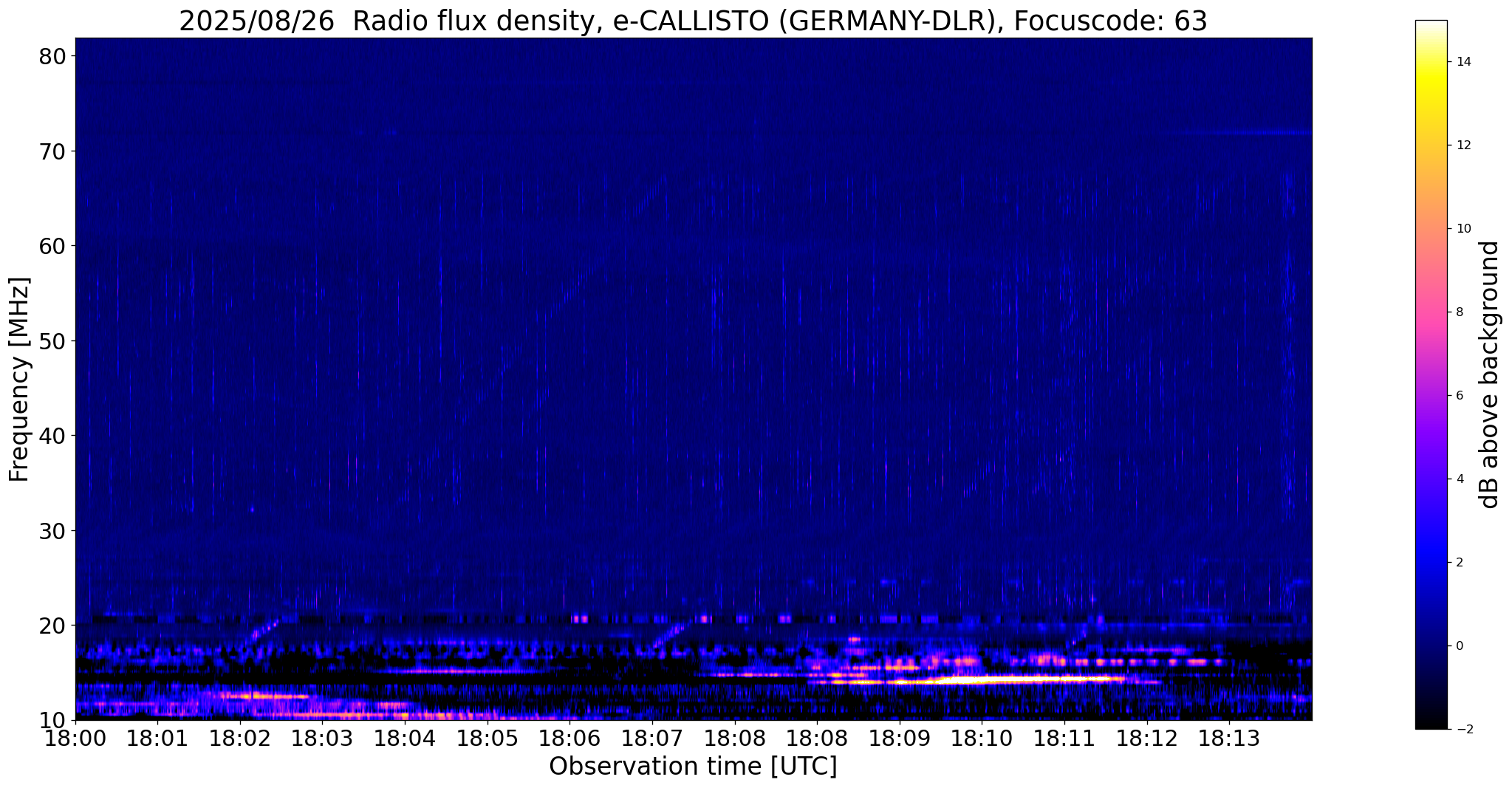Pick the 14 dB colorbar tick label
1512x788 pixels.
click(1463, 62)
